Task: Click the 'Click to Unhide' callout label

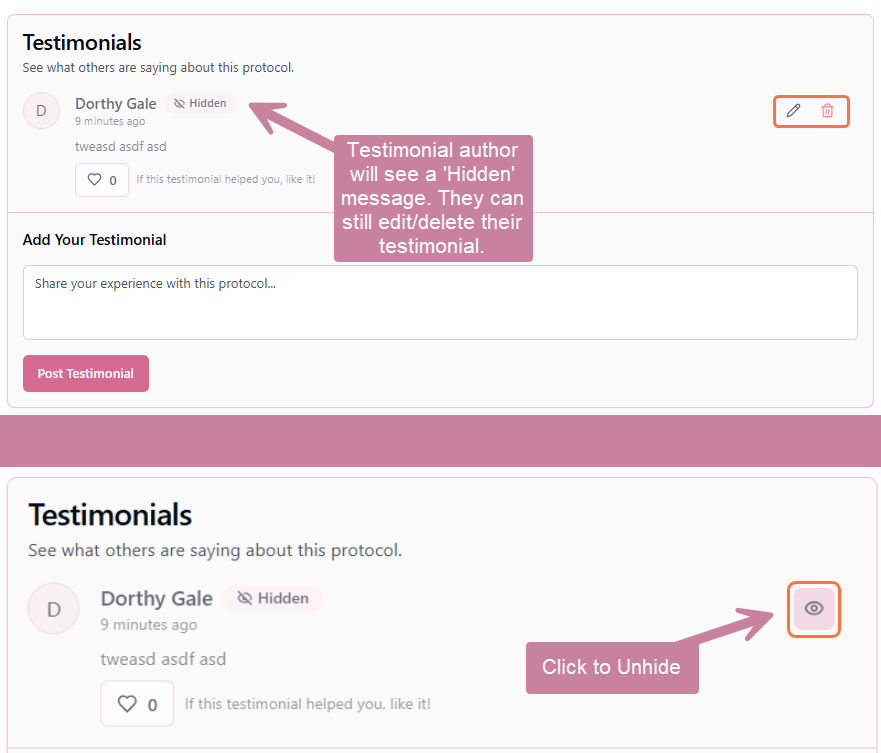Action: [611, 667]
